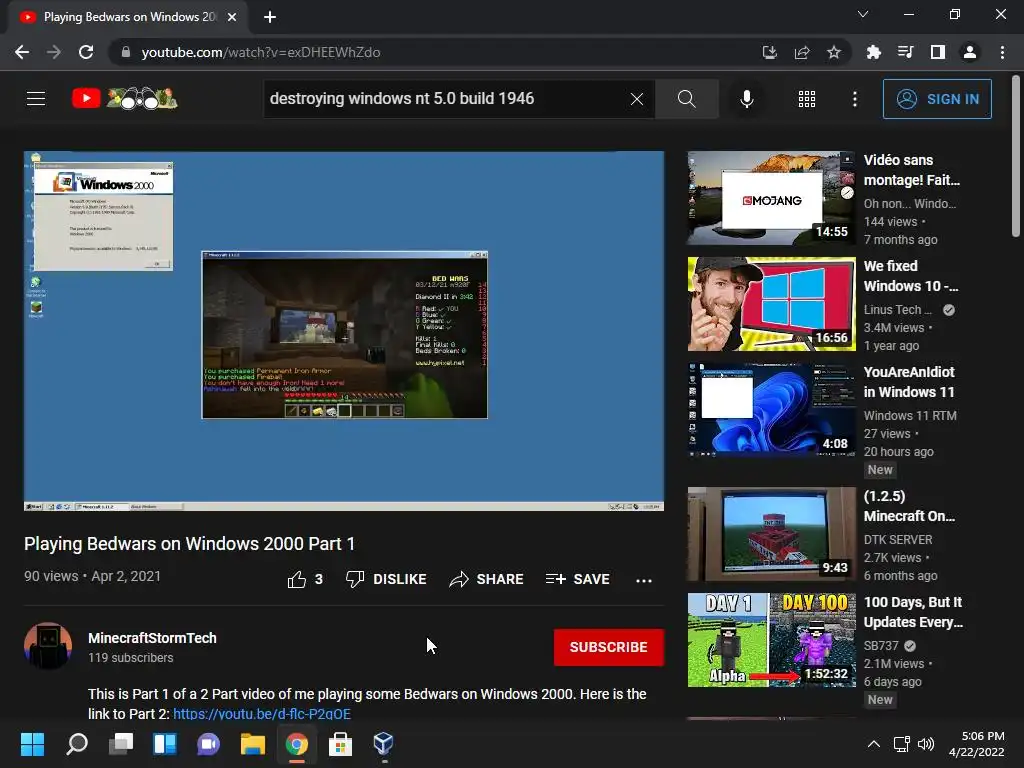Open MinecraftStormTech channel name link
Viewport: 1024px width, 768px height.
152,638
